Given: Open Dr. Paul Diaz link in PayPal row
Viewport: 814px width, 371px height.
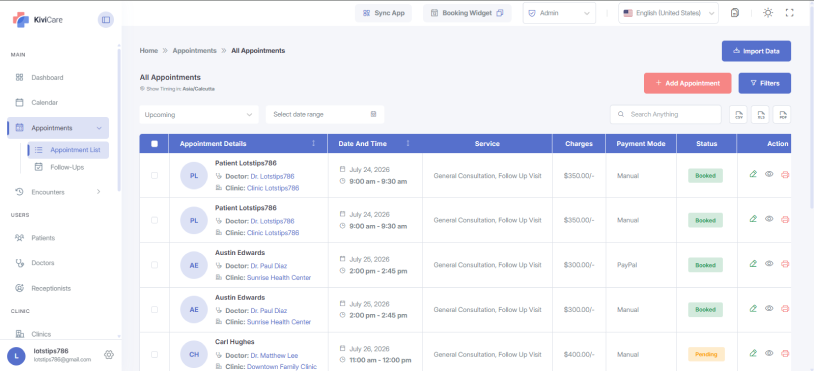Looking at the screenshot, I should (268, 266).
